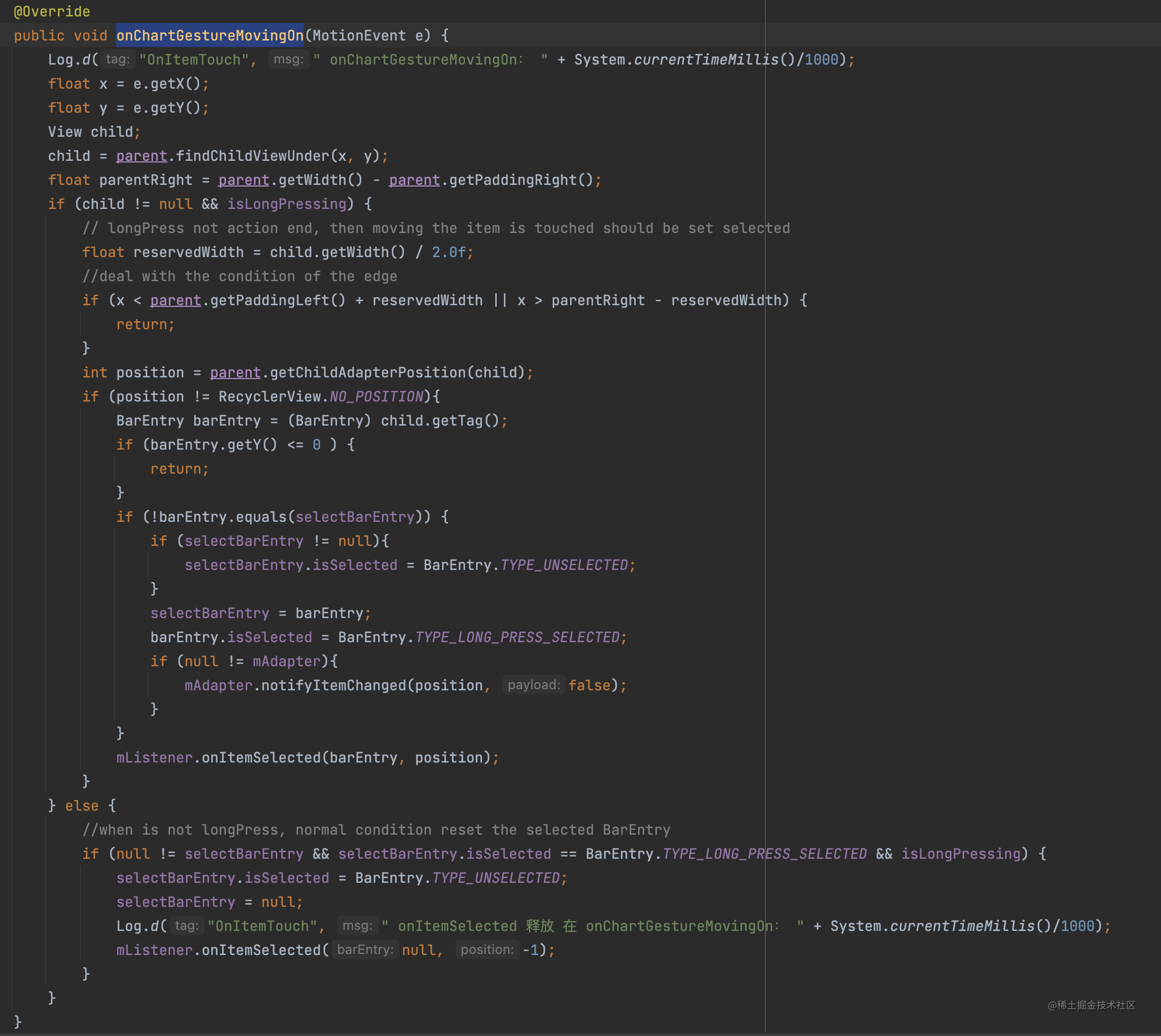Click the notifyItemChanged method call

coord(333,685)
